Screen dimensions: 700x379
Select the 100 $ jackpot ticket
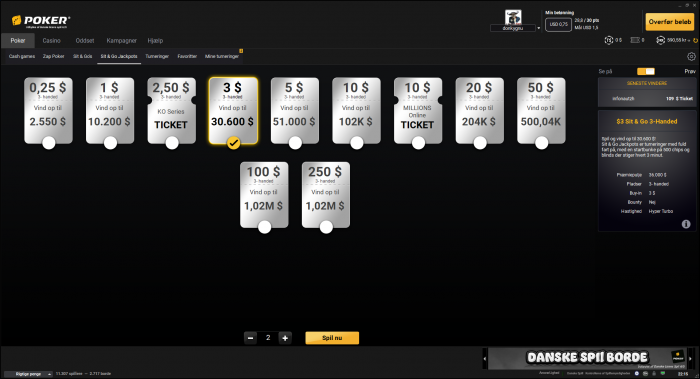click(x=264, y=195)
